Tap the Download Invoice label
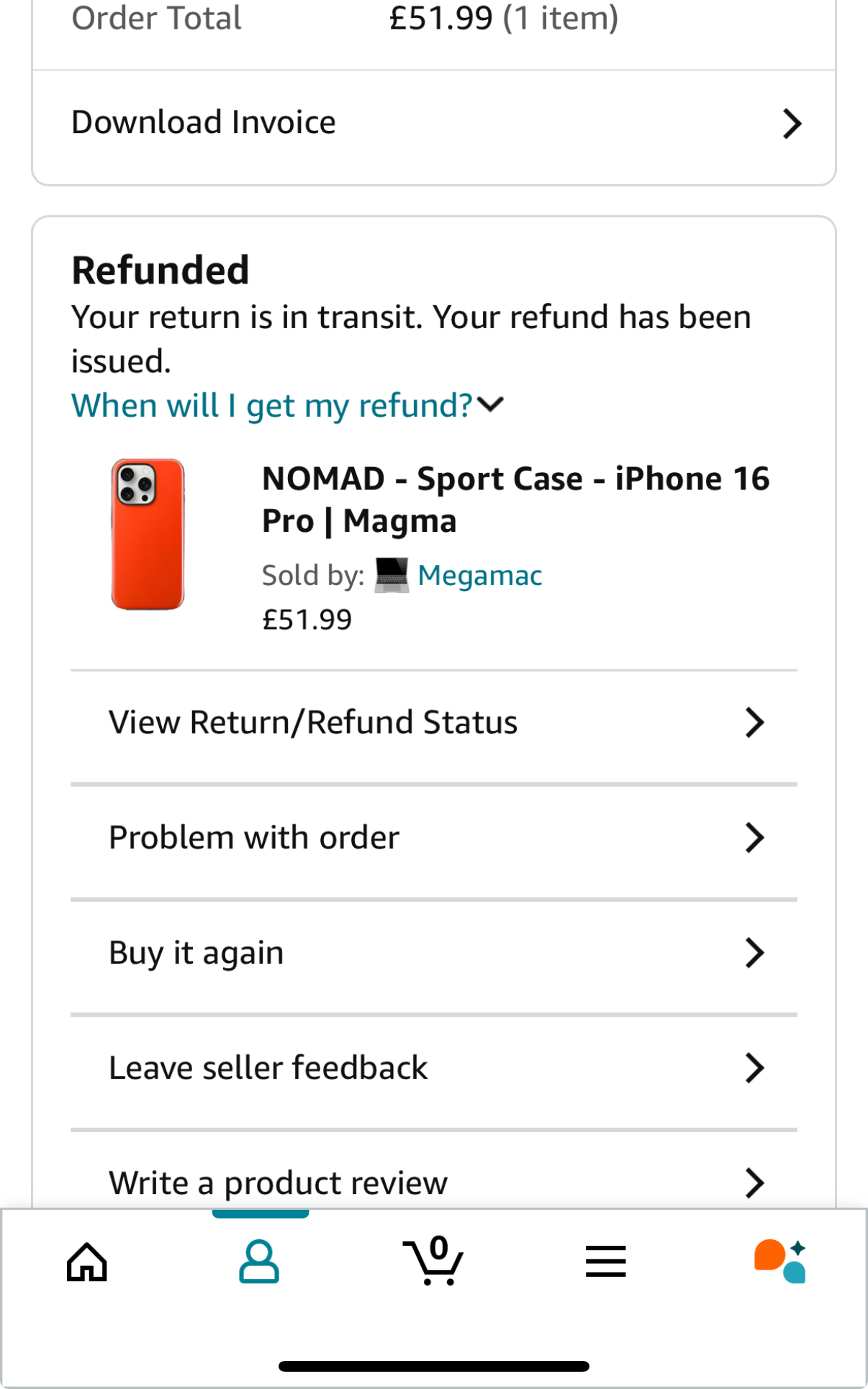This screenshot has height=1389, width=868. 204,122
